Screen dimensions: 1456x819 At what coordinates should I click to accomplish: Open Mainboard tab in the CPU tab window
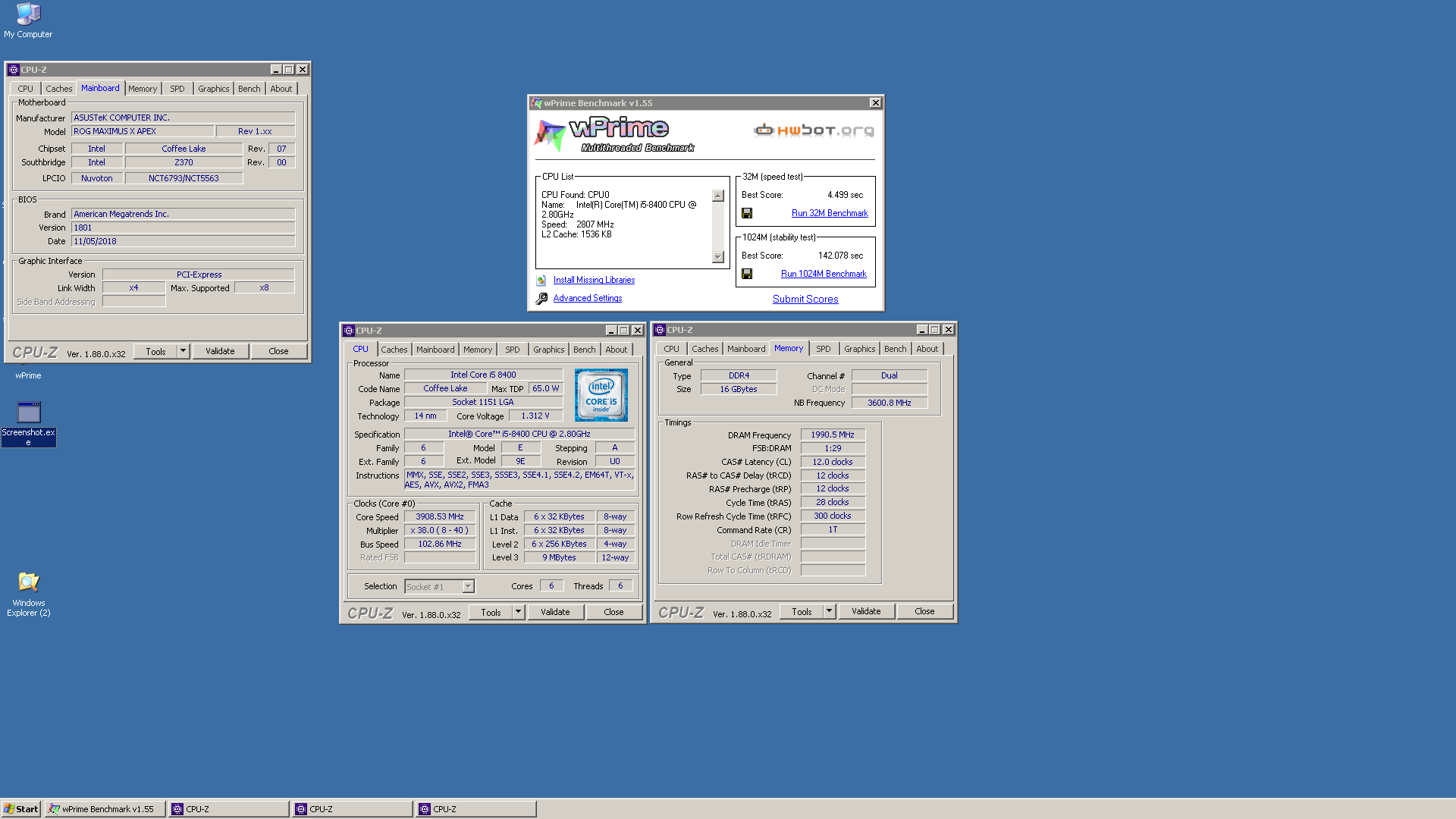click(435, 350)
